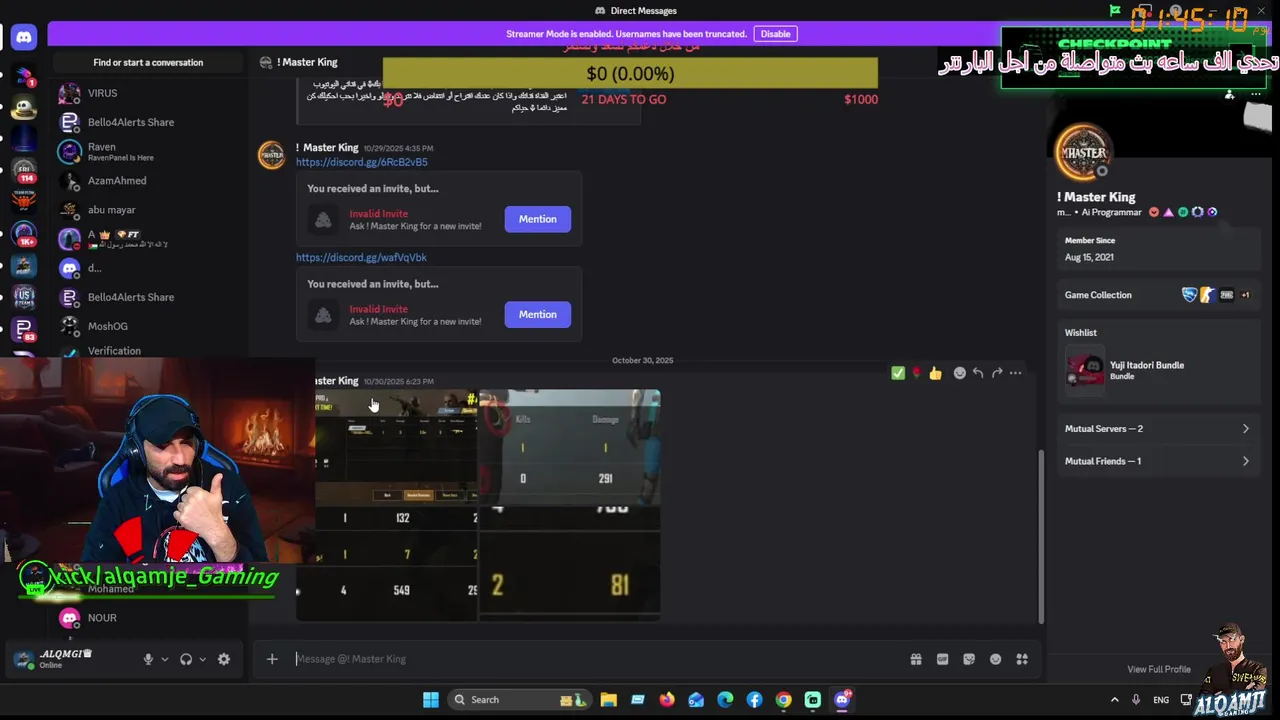1280x720 pixels.
Task: React with rose emoji on message
Action: tap(916, 373)
